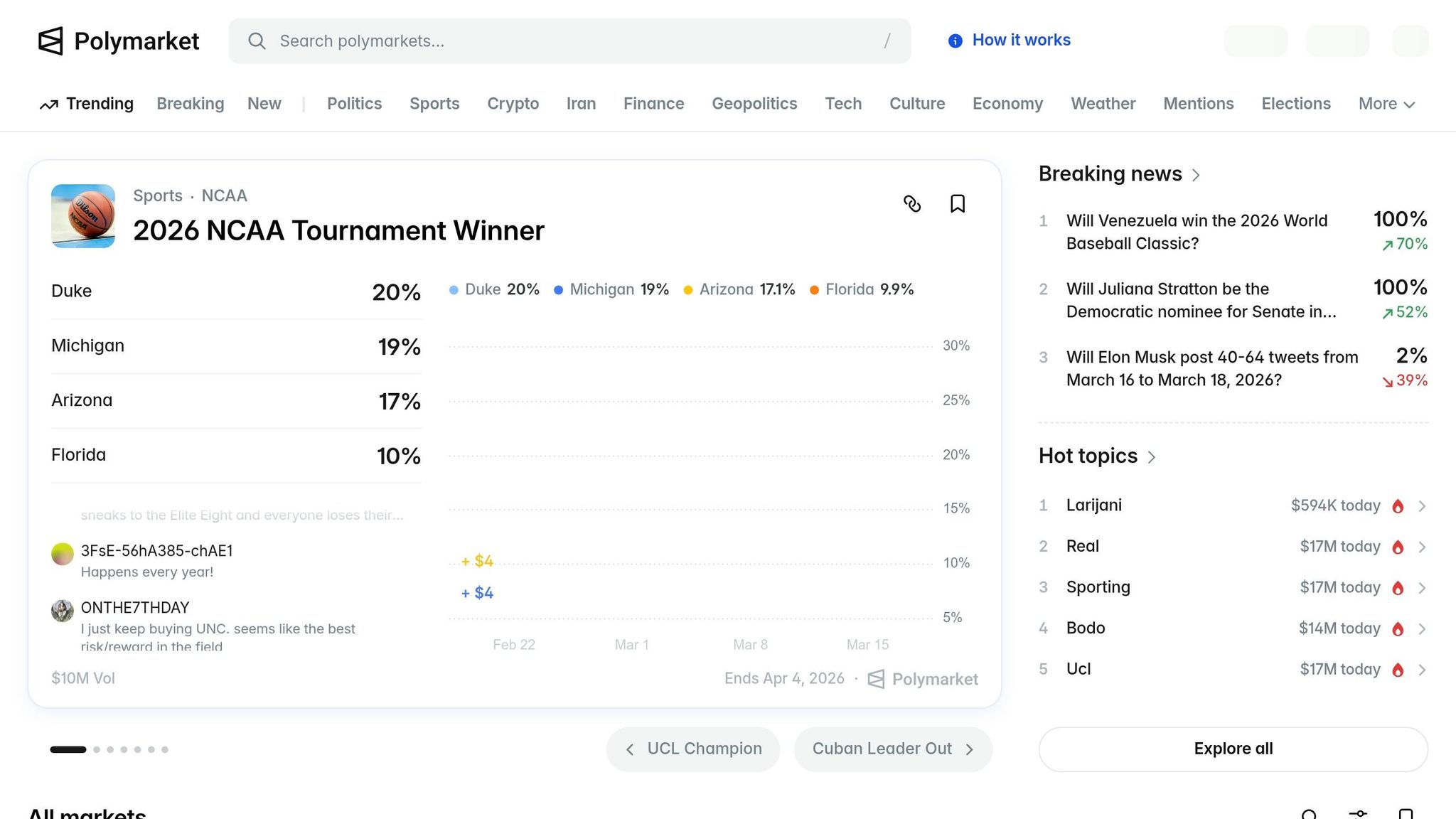This screenshot has height=819, width=1456.
Task: Select the second carousel pagination dot
Action: [97, 749]
